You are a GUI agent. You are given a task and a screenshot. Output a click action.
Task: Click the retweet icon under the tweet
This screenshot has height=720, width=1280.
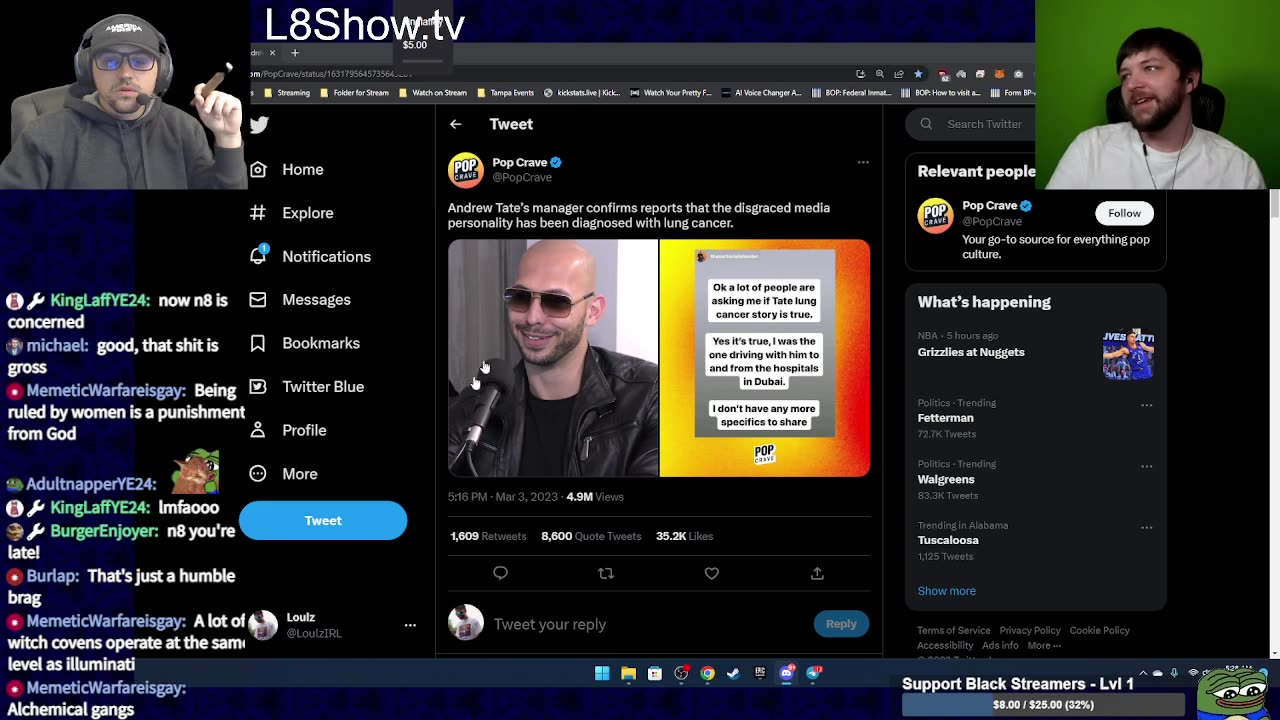pos(606,573)
